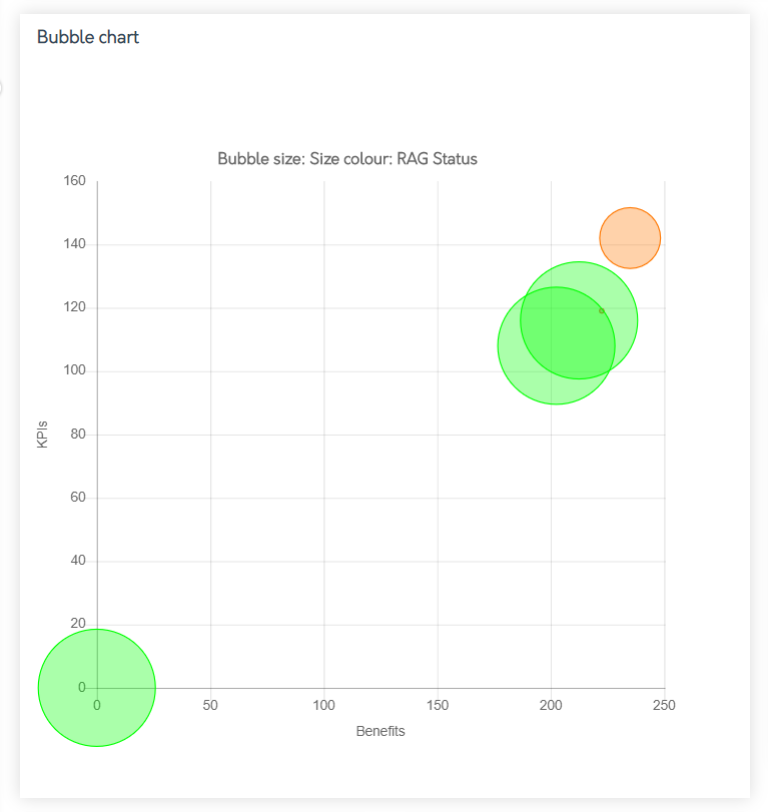This screenshot has height=812, width=768.
Task: Click the 200 tick on Benefits axis
Action: click(x=550, y=705)
